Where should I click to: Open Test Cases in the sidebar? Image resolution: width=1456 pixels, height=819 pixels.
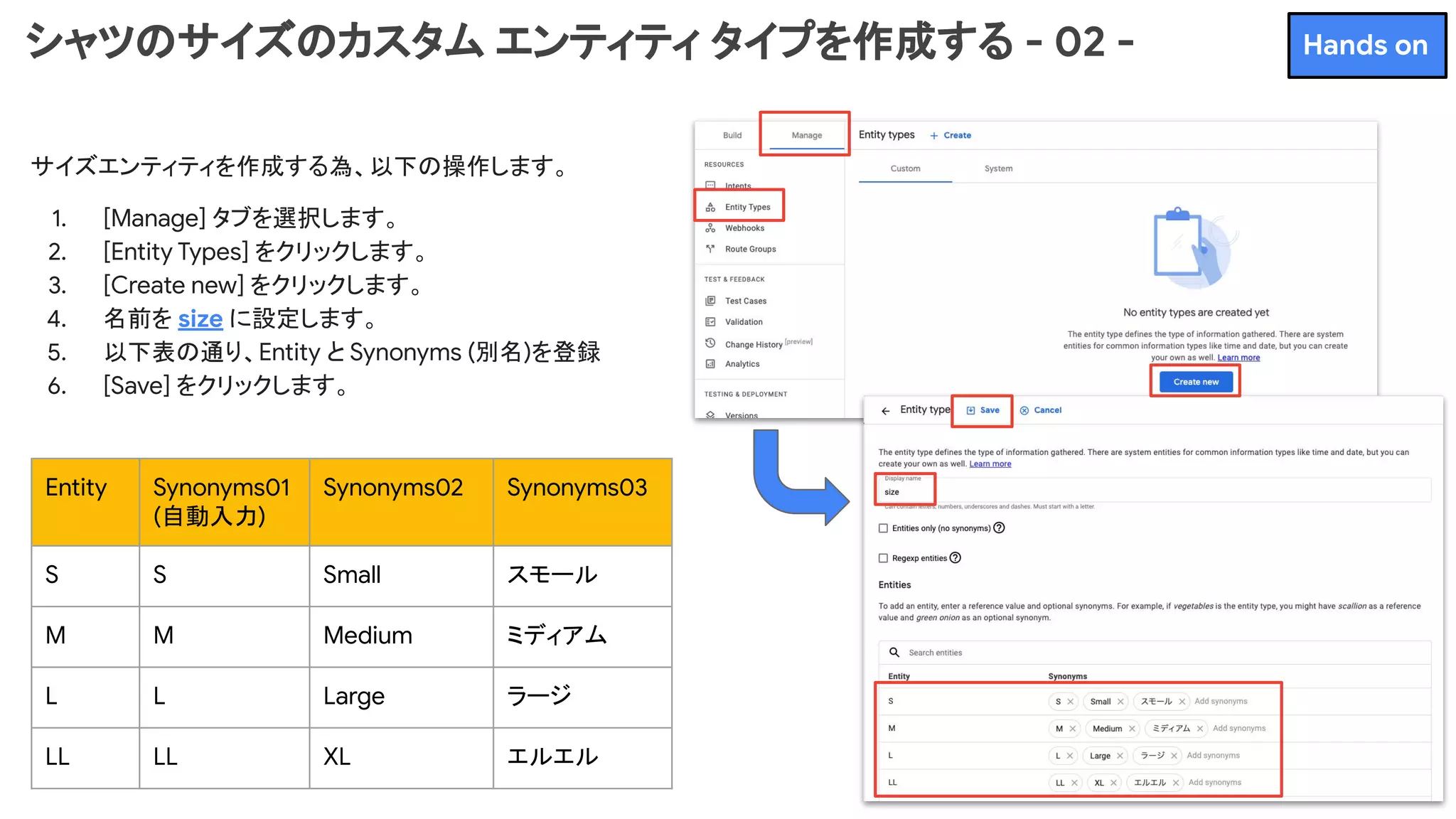[x=746, y=301]
